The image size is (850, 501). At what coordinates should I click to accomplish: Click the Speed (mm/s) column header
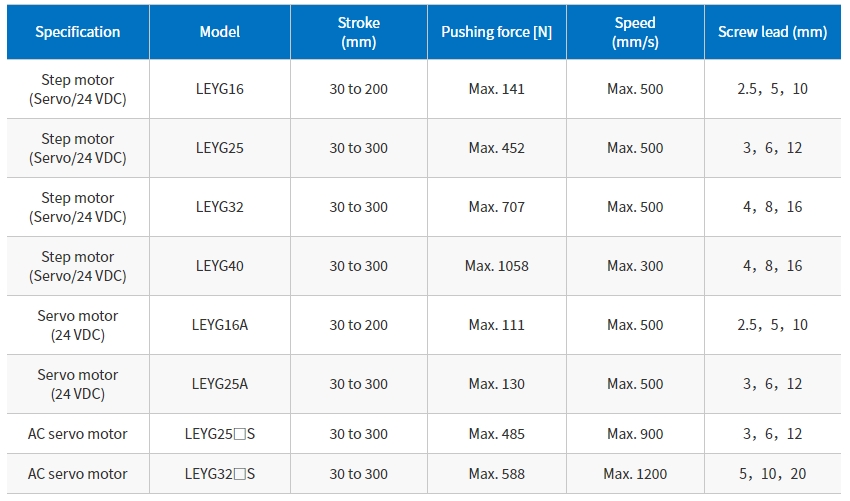pyautogui.click(x=635, y=32)
